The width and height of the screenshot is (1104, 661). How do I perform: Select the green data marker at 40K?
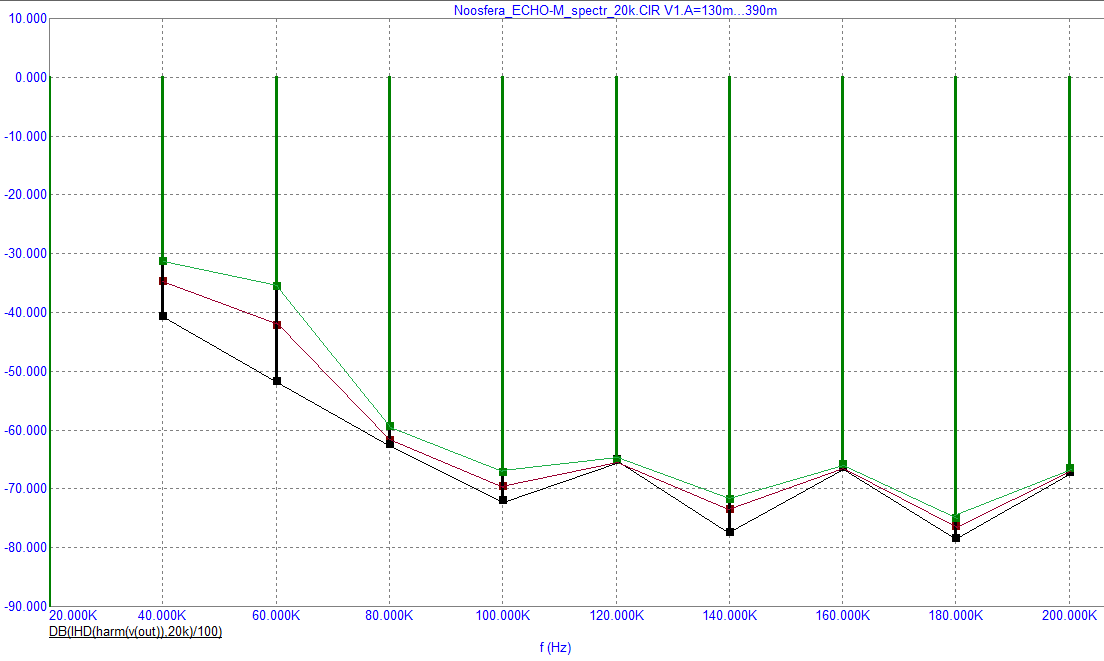163,261
